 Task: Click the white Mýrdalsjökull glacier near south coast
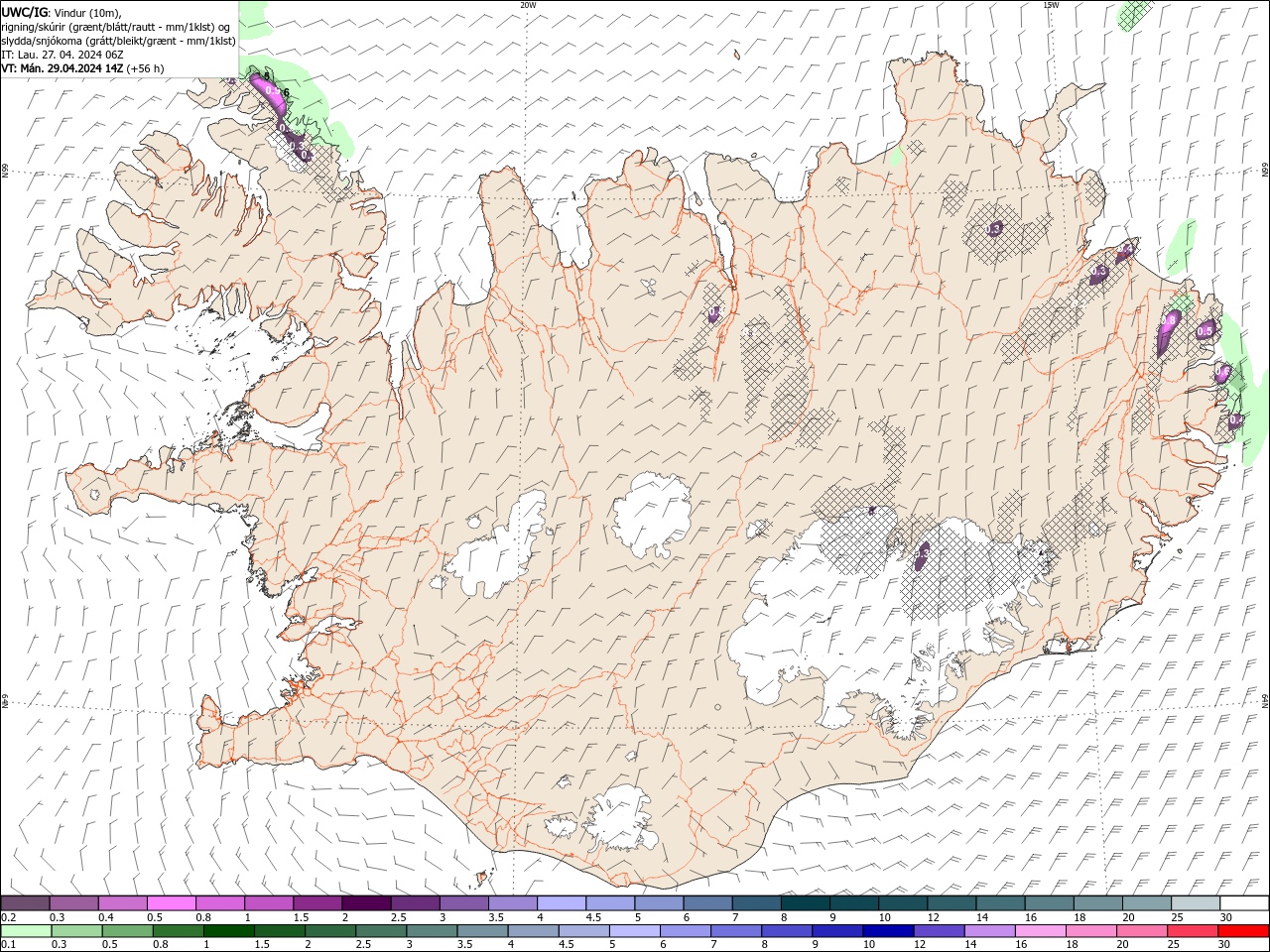click(620, 818)
